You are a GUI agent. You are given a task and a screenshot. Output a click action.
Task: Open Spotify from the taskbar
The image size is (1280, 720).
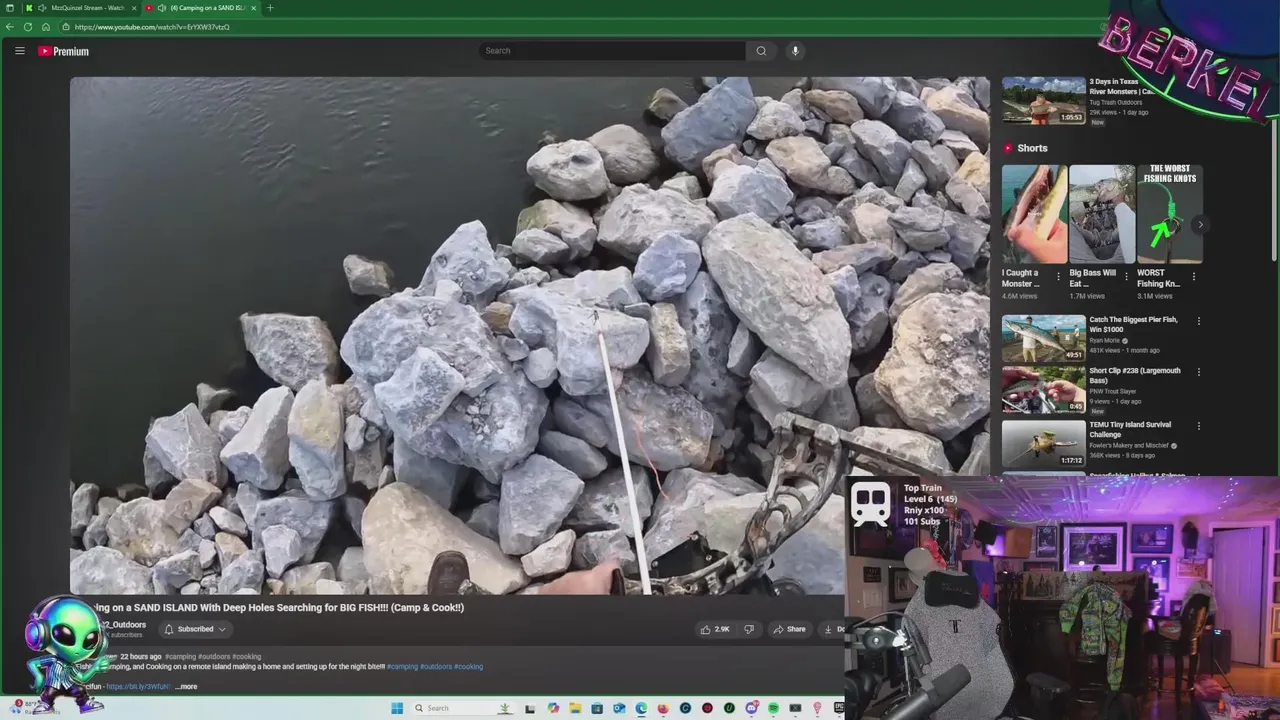(774, 708)
